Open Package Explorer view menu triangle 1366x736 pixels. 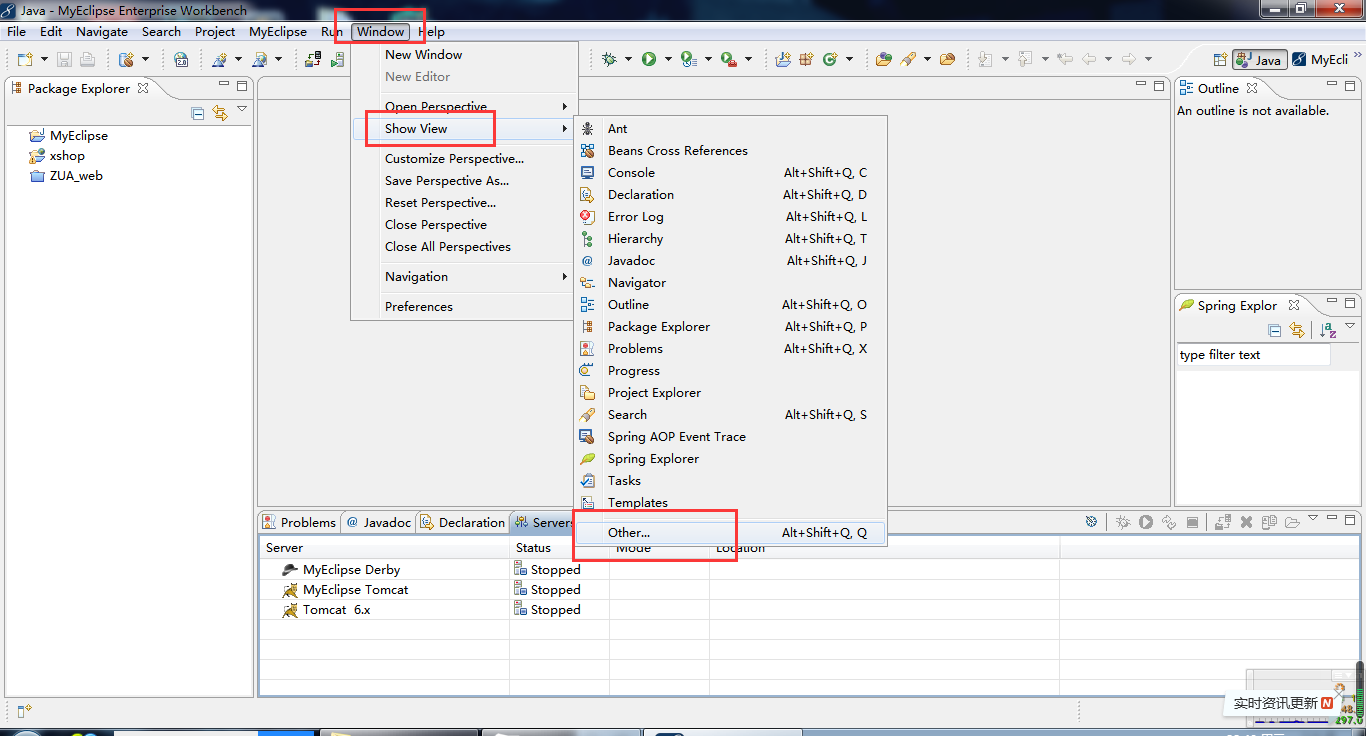click(241, 108)
